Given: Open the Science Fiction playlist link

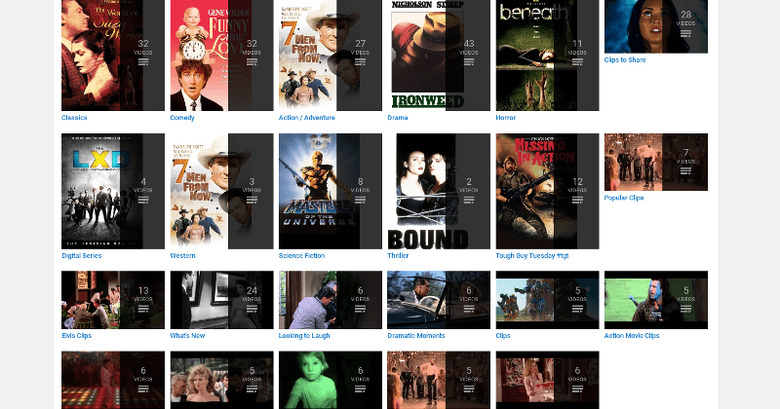Looking at the screenshot, I should click(301, 256).
